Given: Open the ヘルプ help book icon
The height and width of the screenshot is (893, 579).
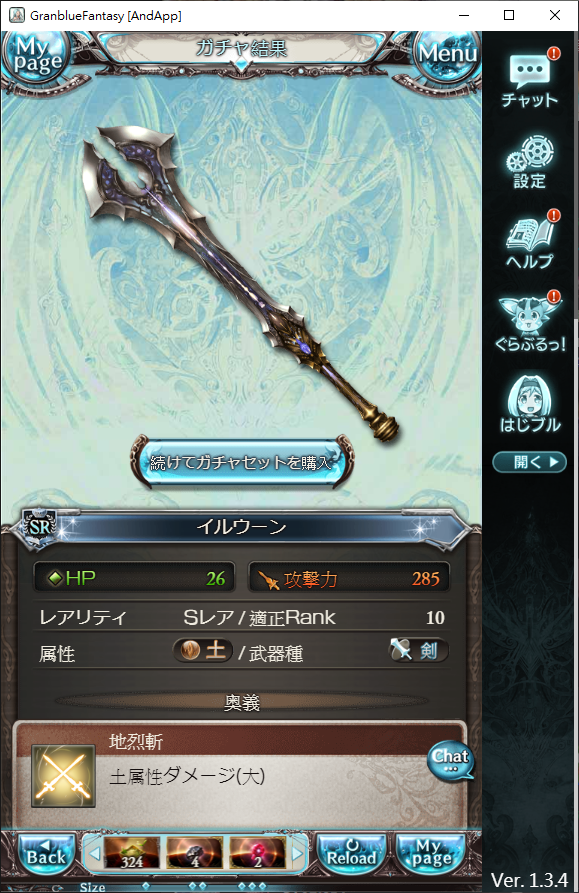Looking at the screenshot, I should click(x=529, y=241).
